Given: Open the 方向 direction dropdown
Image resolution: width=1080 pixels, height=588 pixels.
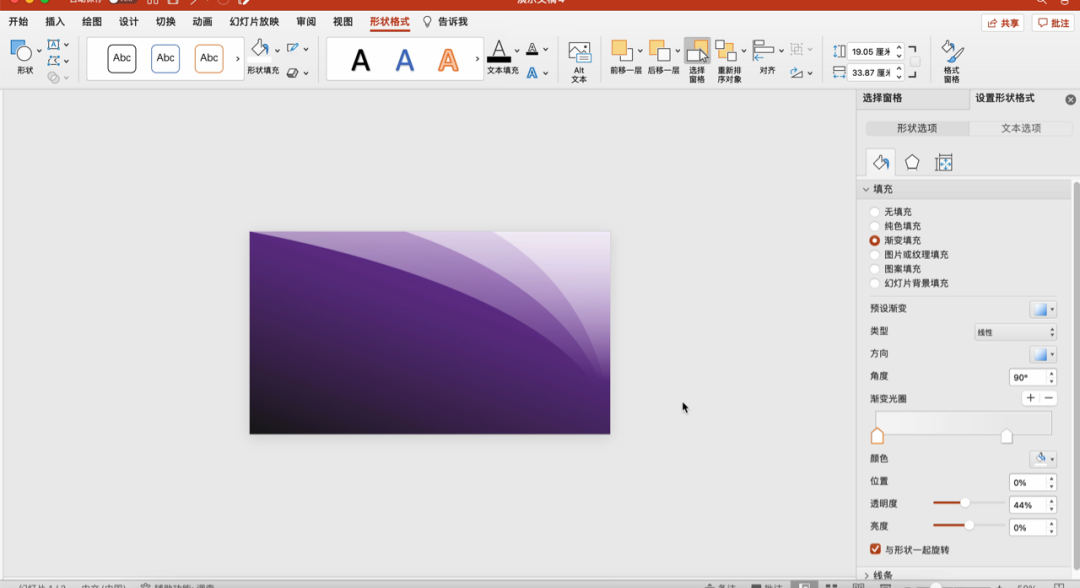Looking at the screenshot, I should click(1043, 354).
